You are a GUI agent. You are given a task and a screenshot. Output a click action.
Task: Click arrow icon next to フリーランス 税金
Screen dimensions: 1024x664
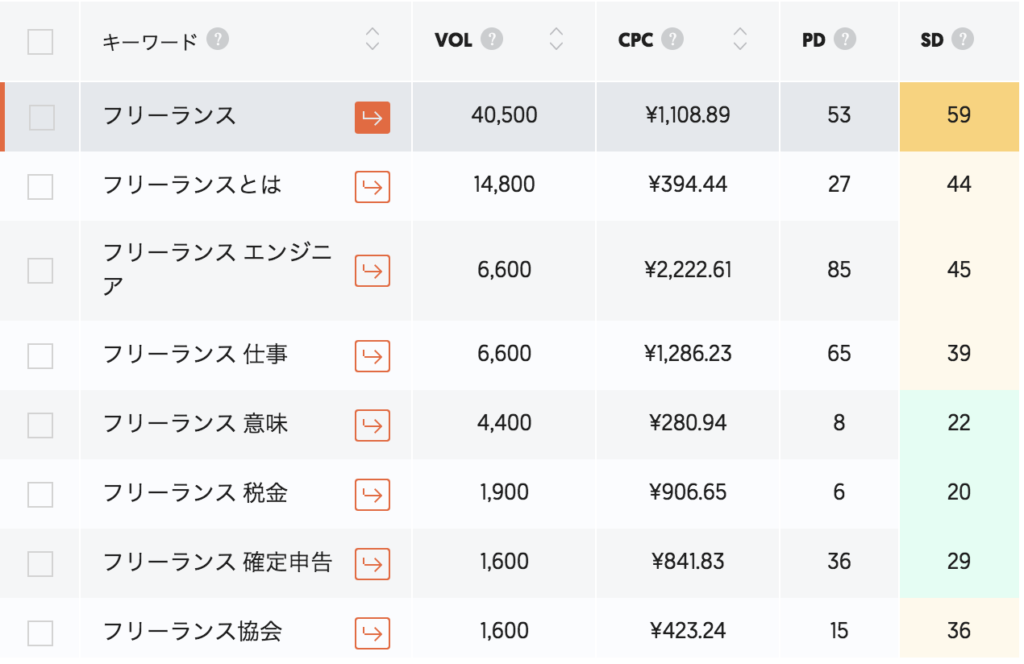(x=372, y=494)
